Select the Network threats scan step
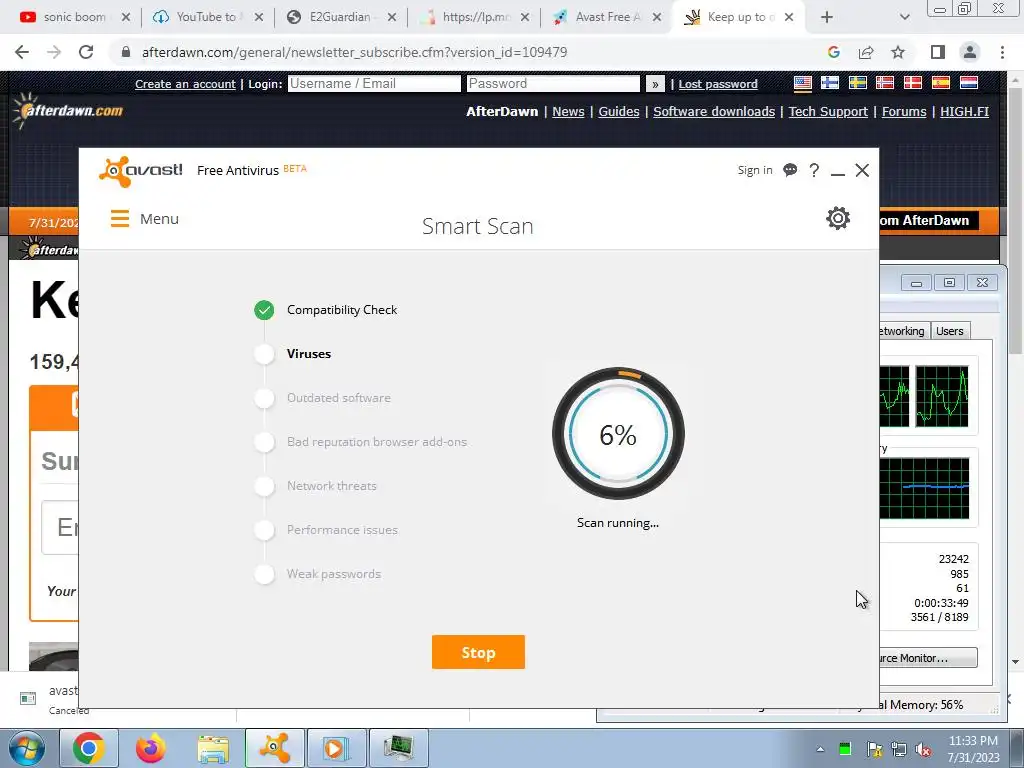 pos(332,486)
